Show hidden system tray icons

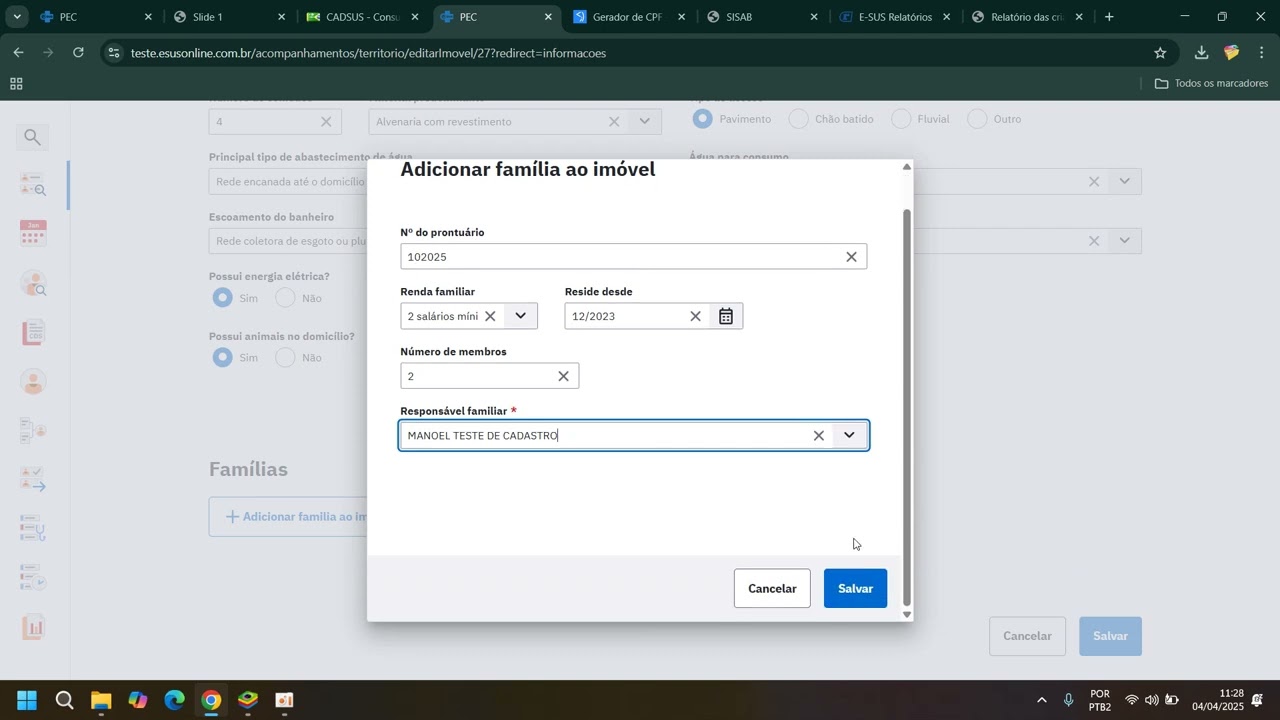click(1042, 700)
